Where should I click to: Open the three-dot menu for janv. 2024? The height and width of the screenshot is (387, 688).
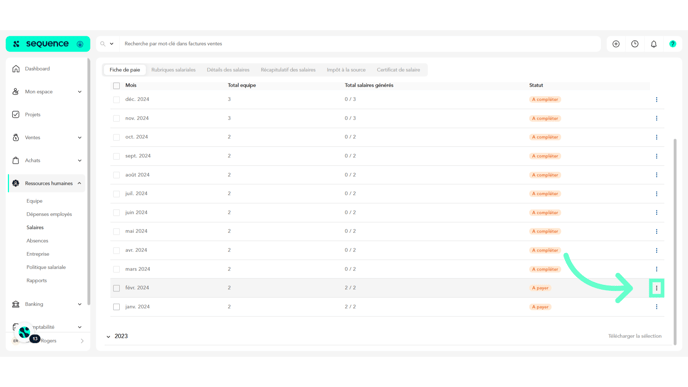[x=656, y=307]
